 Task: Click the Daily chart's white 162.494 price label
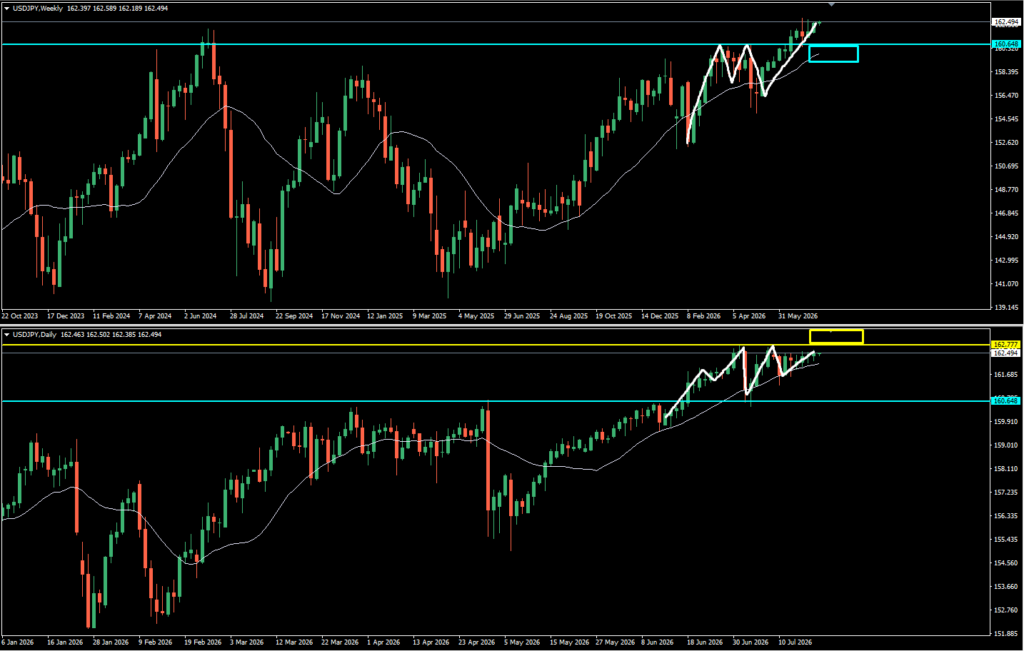[x=1006, y=353]
